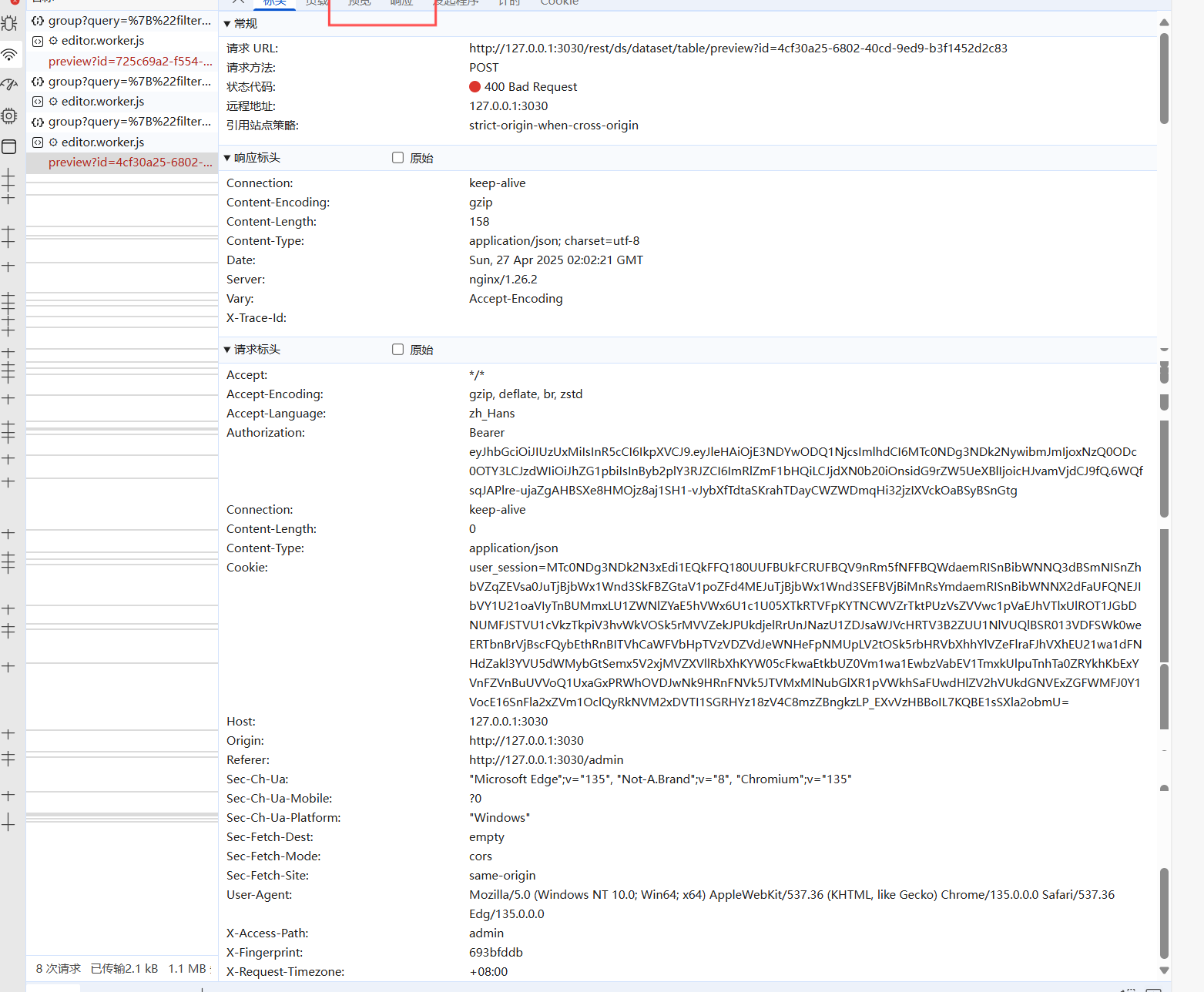Toggle the 原始 checkbox in response headers section
Viewport: 1204px width, 992px height.
(397, 157)
